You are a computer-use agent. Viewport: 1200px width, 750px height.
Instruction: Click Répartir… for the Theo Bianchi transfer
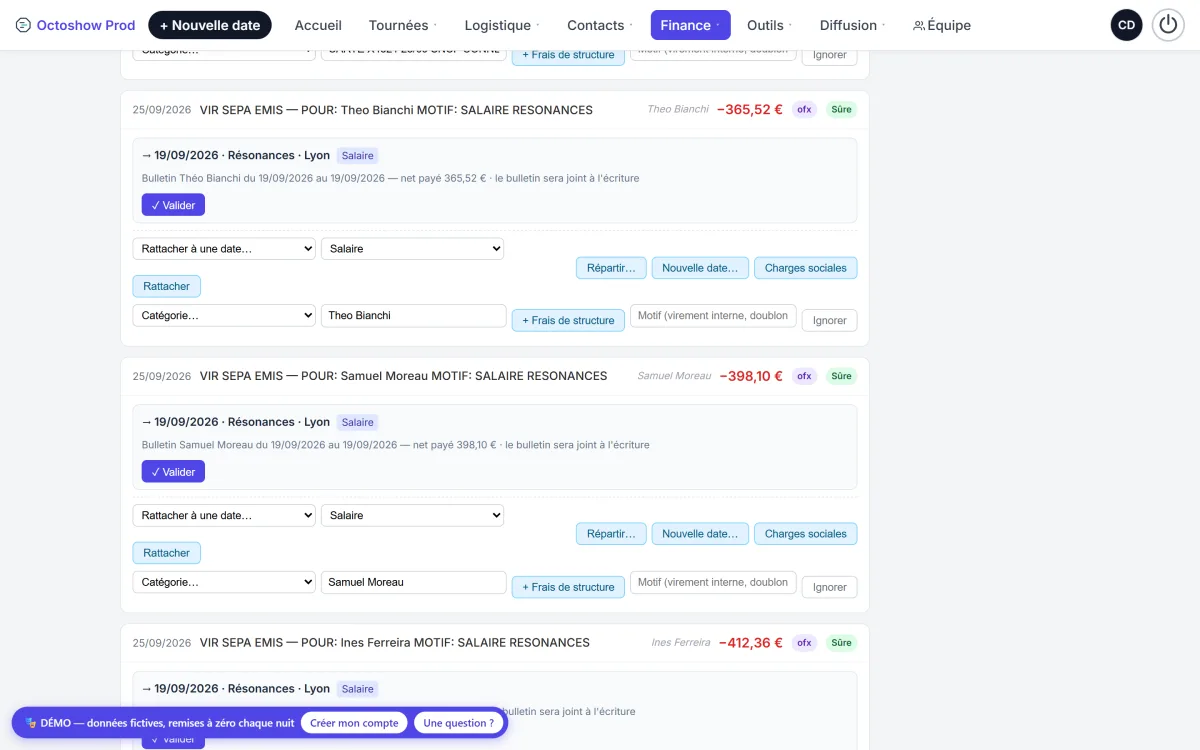pyautogui.click(x=611, y=268)
